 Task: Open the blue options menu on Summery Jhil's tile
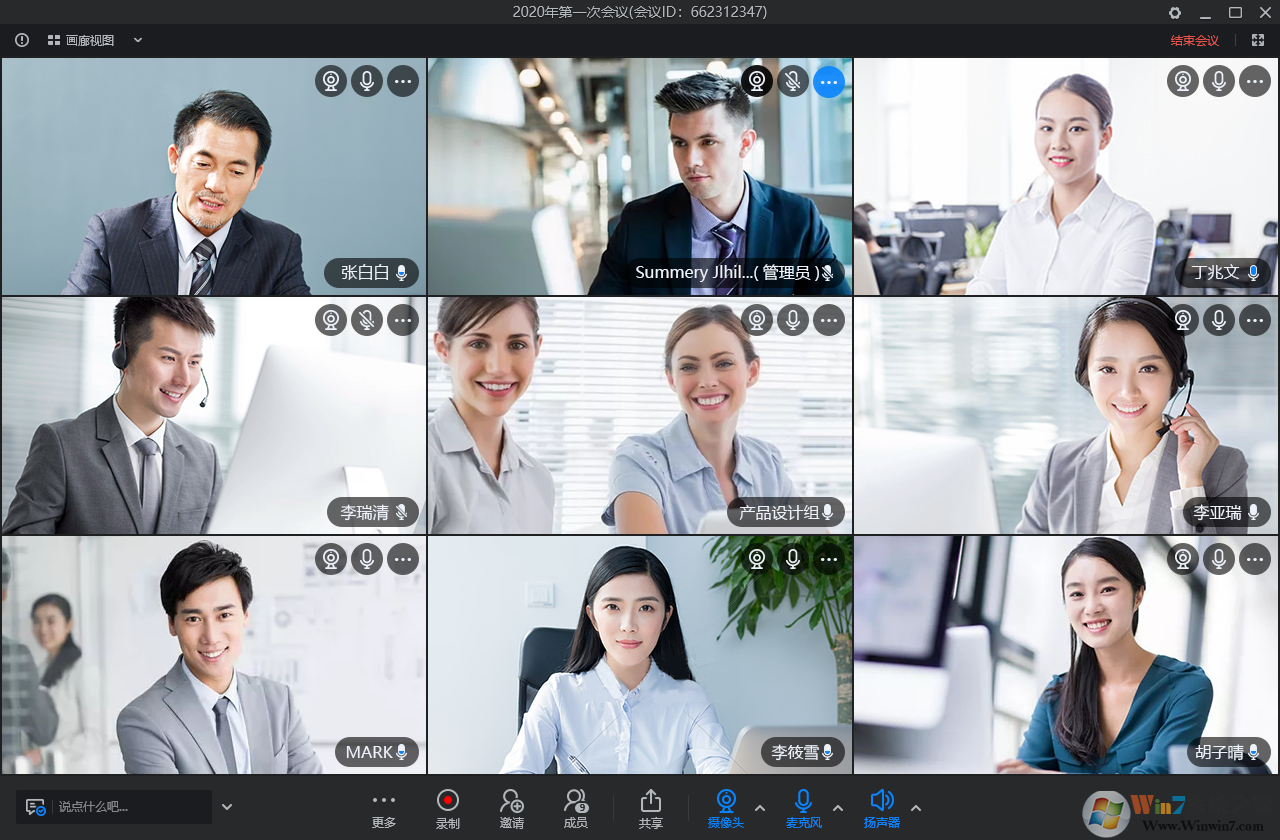[829, 81]
